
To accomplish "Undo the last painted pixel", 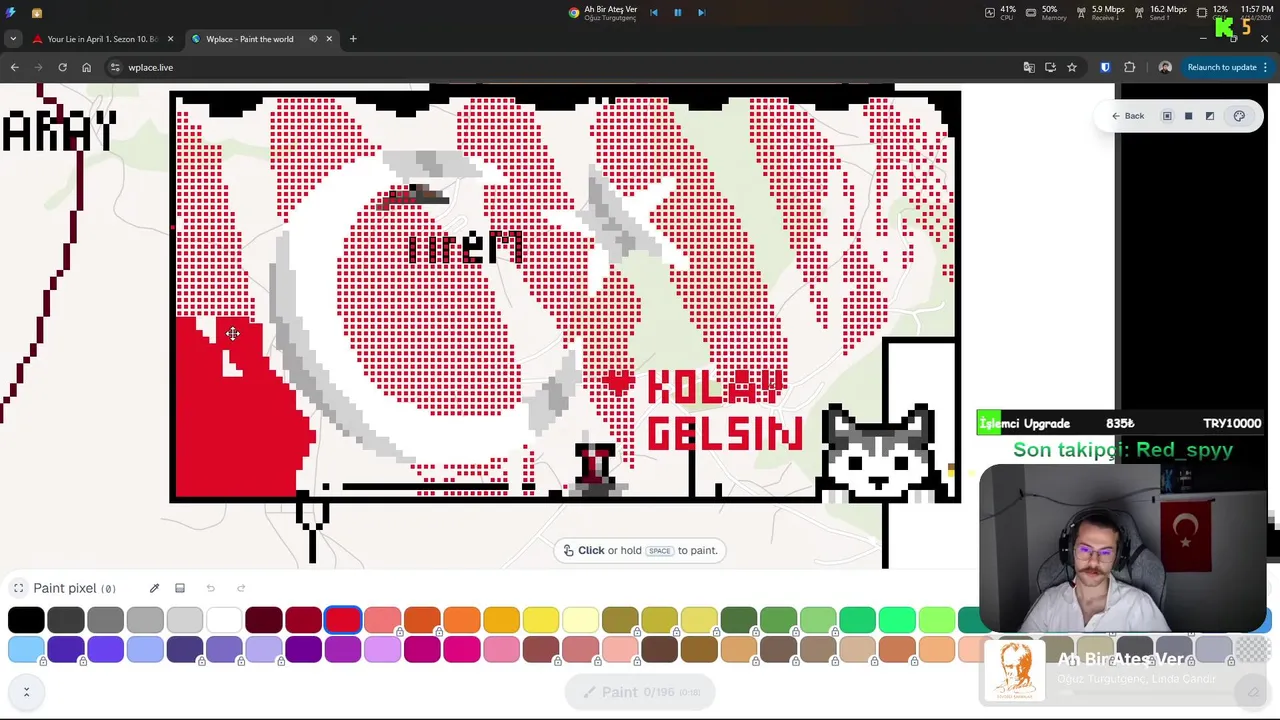I will 210,588.
